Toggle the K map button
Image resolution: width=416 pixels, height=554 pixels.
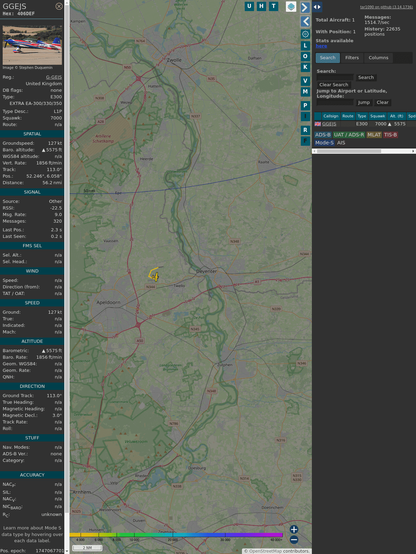pyautogui.click(x=305, y=67)
